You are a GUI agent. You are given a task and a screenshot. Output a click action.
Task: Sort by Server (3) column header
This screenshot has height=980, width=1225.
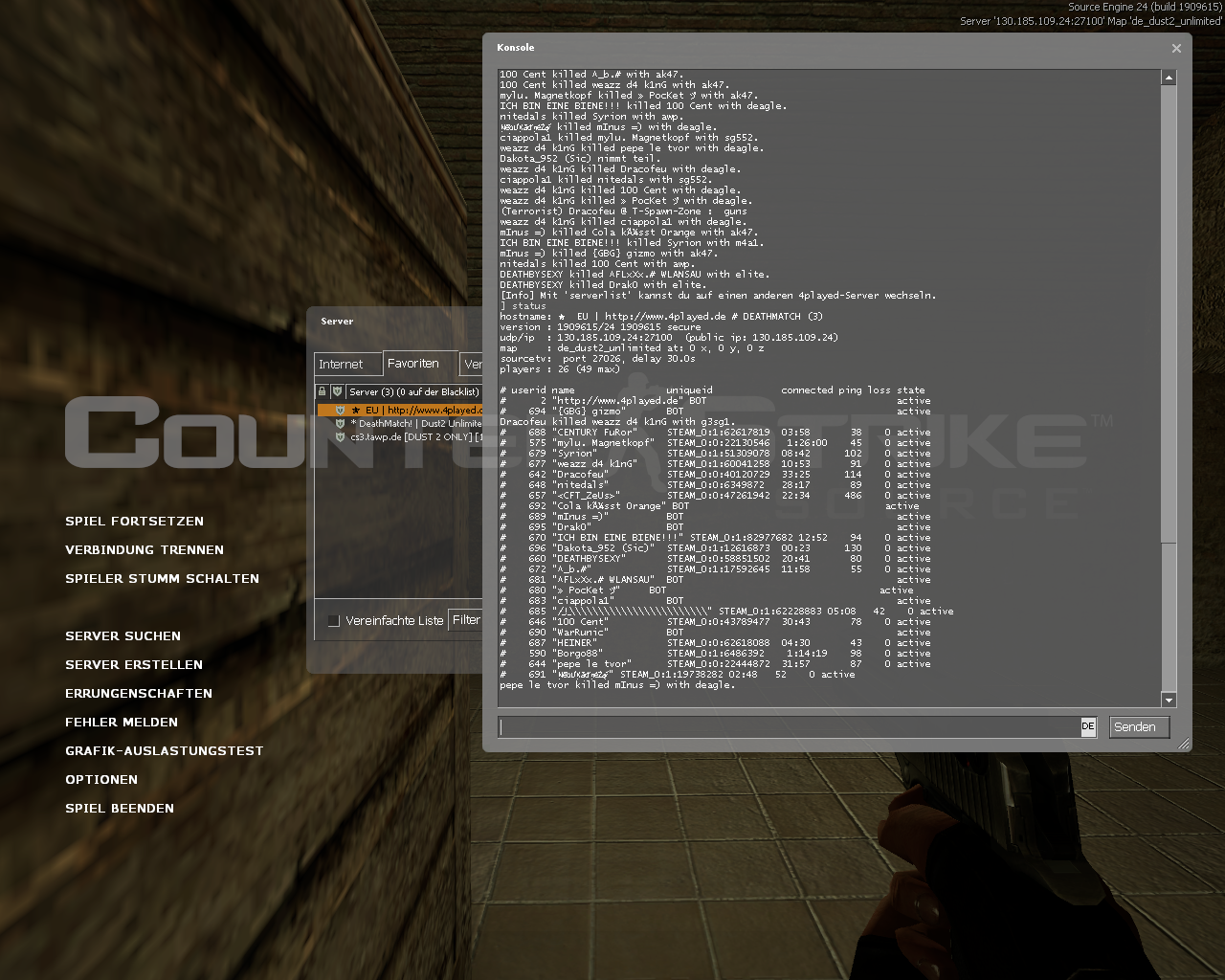pos(413,391)
